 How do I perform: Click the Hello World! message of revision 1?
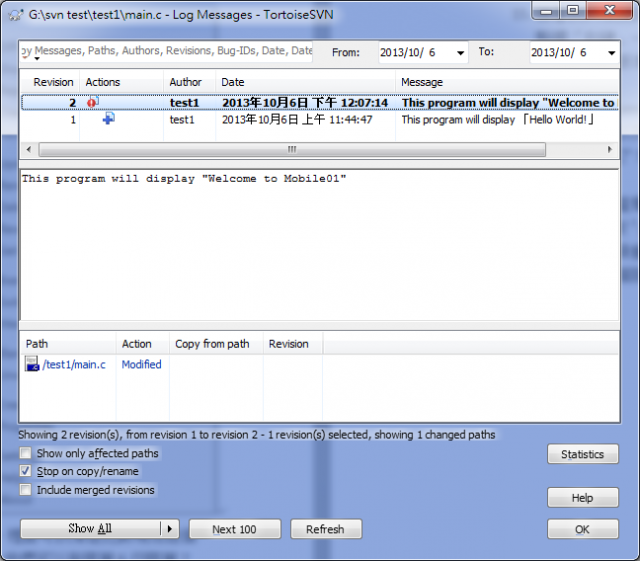tap(498, 120)
